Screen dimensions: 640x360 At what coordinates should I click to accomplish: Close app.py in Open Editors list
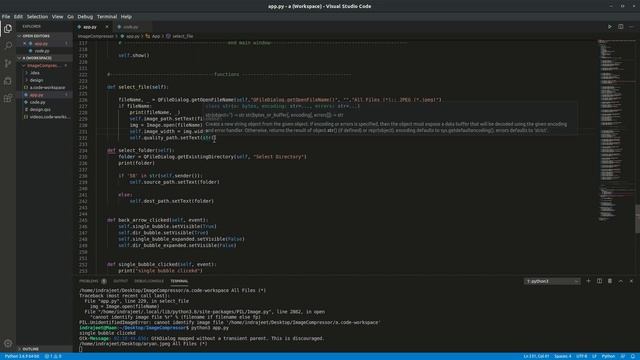point(24,43)
